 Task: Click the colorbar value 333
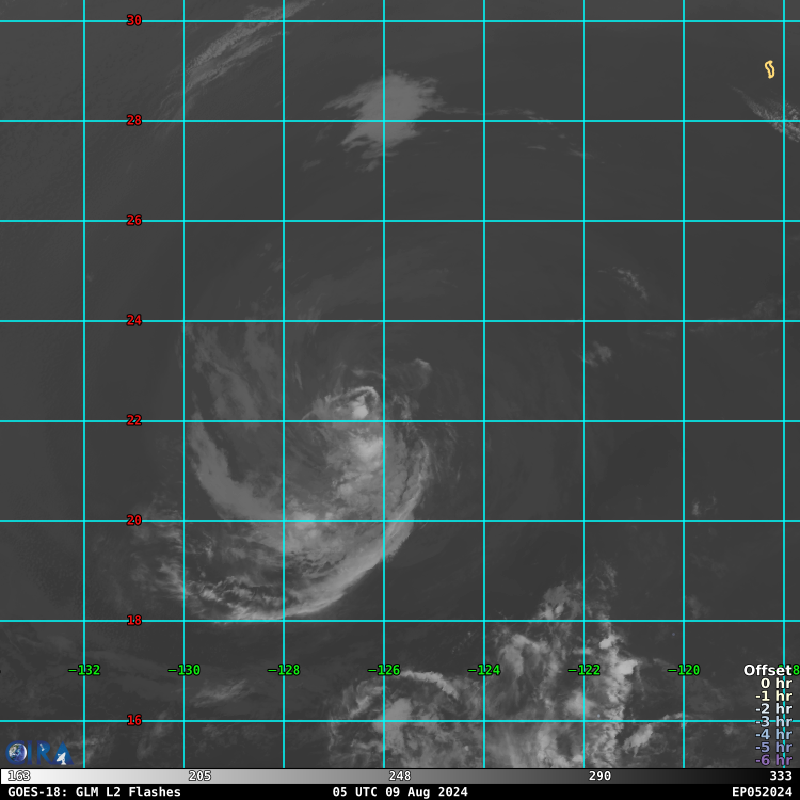point(781,776)
